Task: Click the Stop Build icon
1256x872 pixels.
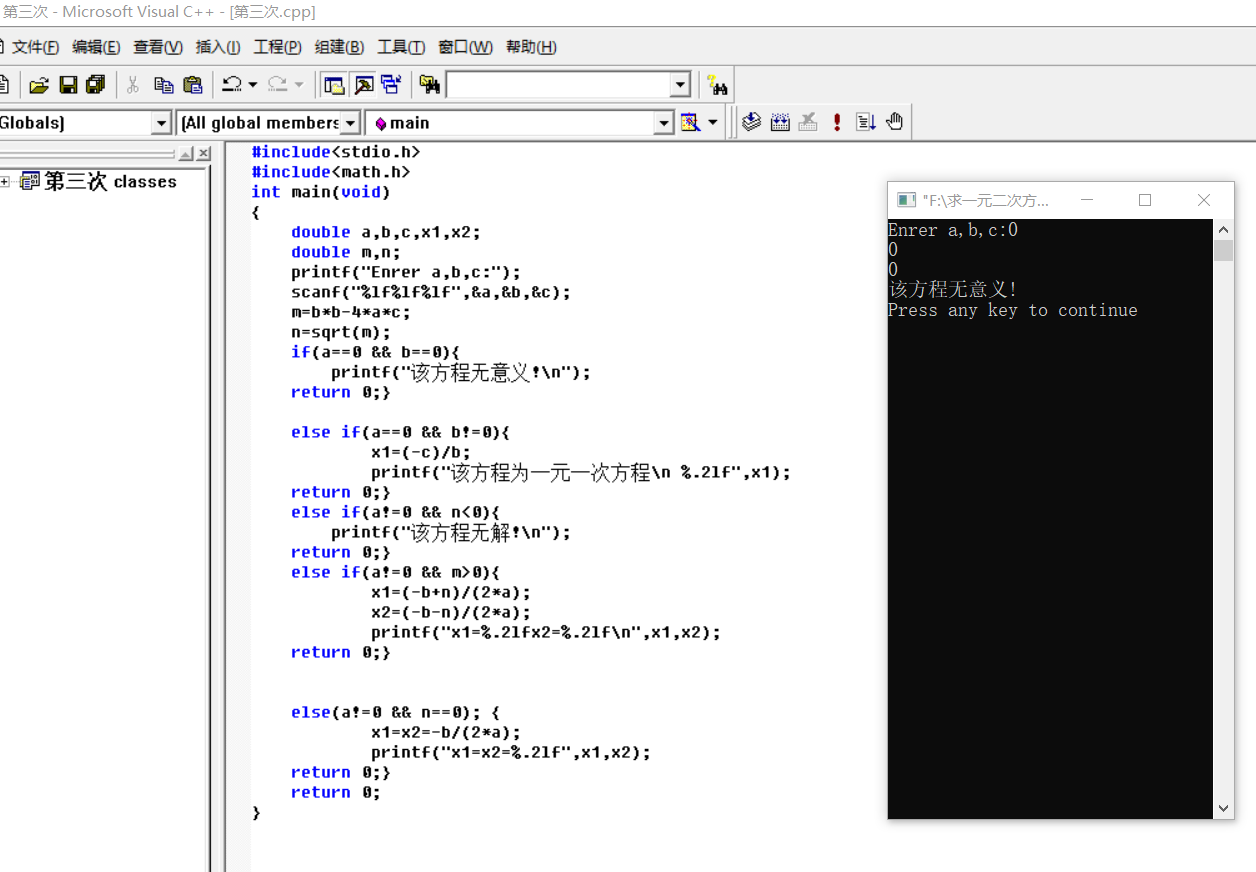Action: pyautogui.click(x=808, y=122)
